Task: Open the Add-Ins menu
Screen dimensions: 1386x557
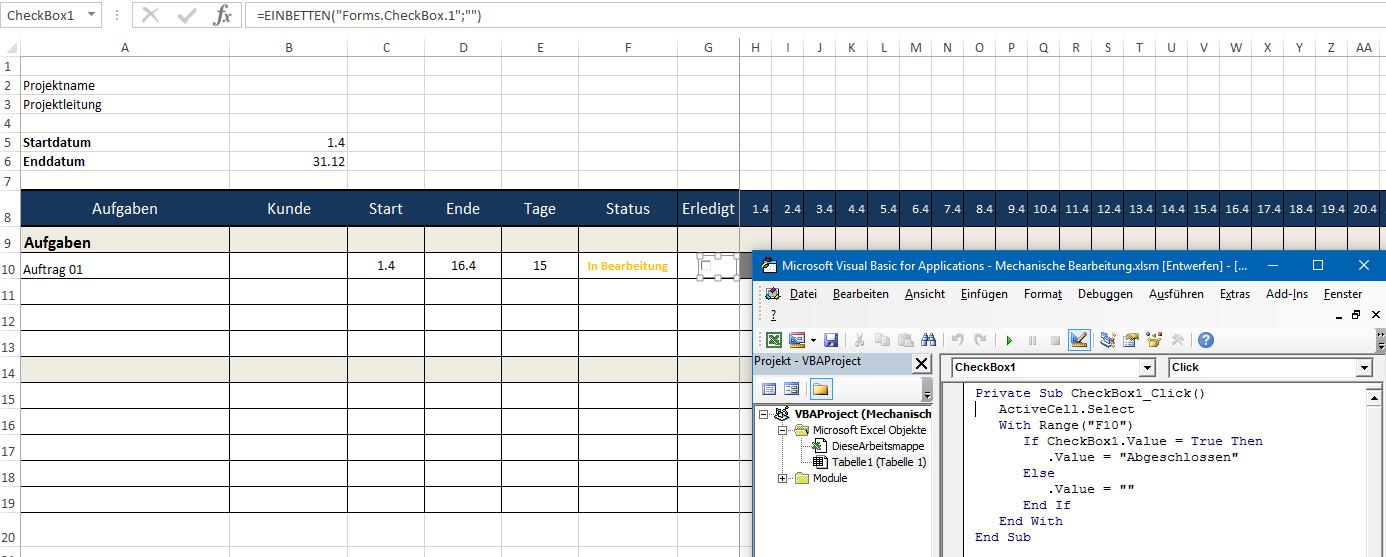Action: coord(1287,294)
